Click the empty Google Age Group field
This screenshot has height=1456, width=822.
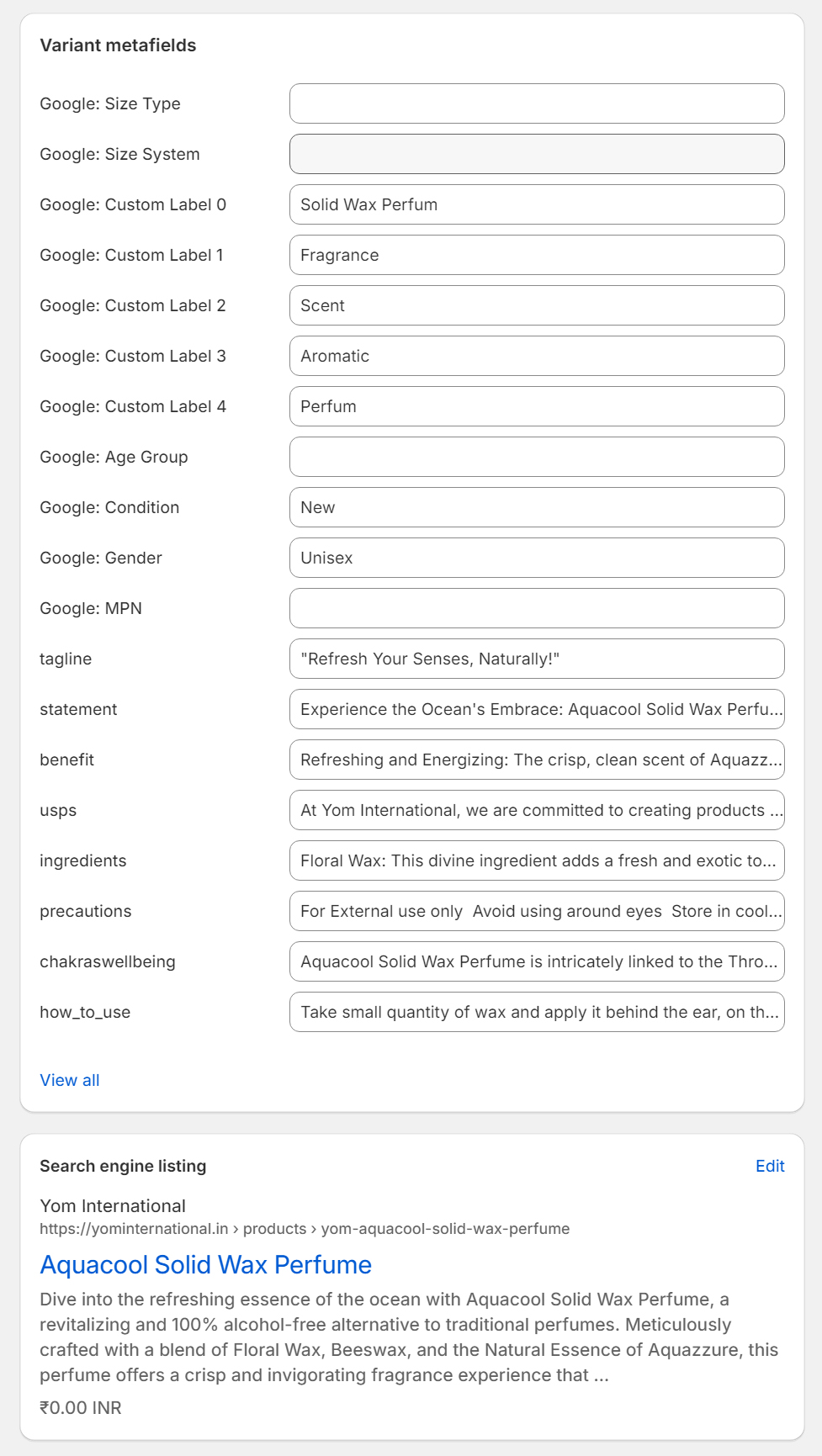(537, 457)
